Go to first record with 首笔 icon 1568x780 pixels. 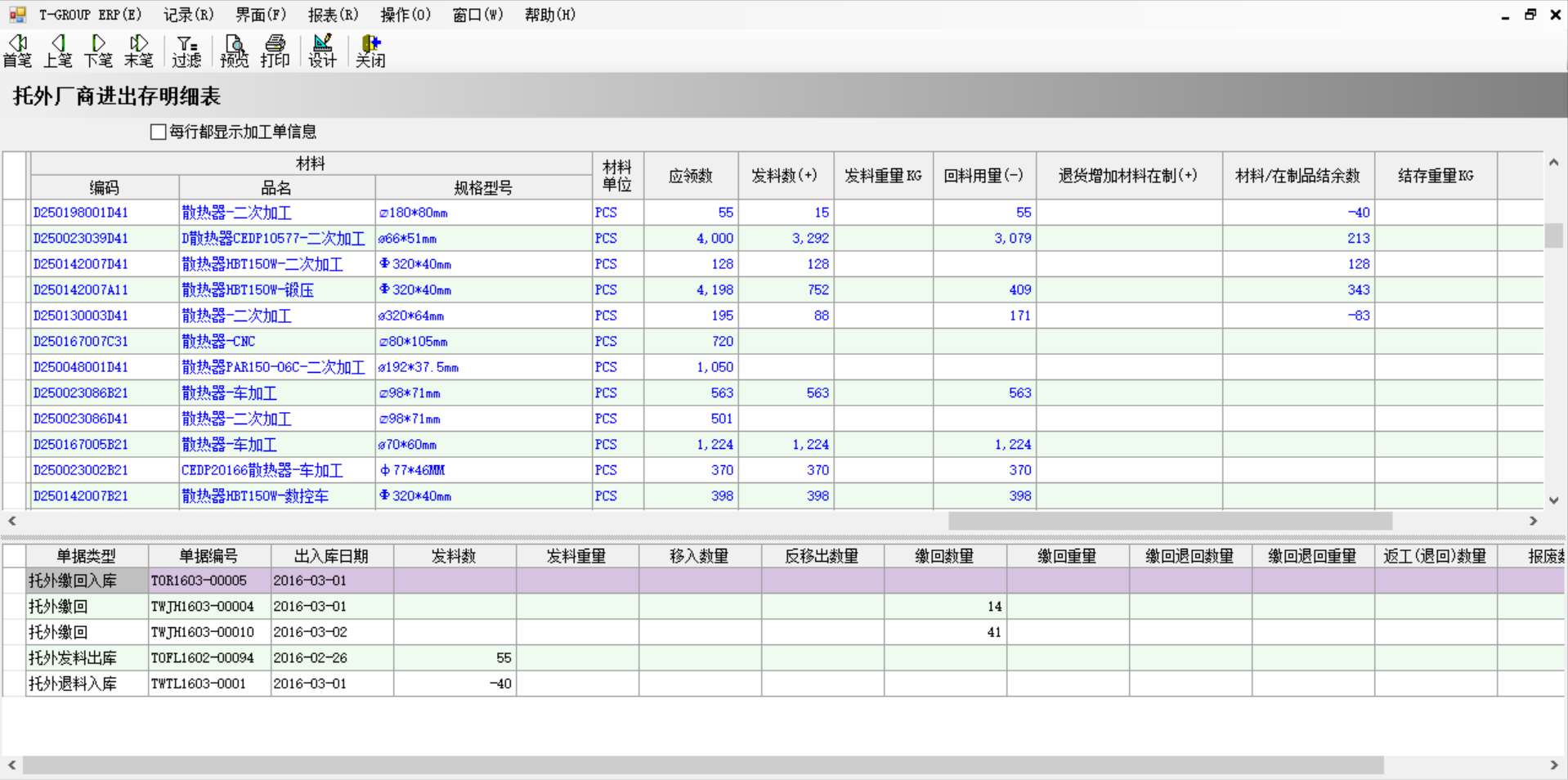(x=17, y=51)
